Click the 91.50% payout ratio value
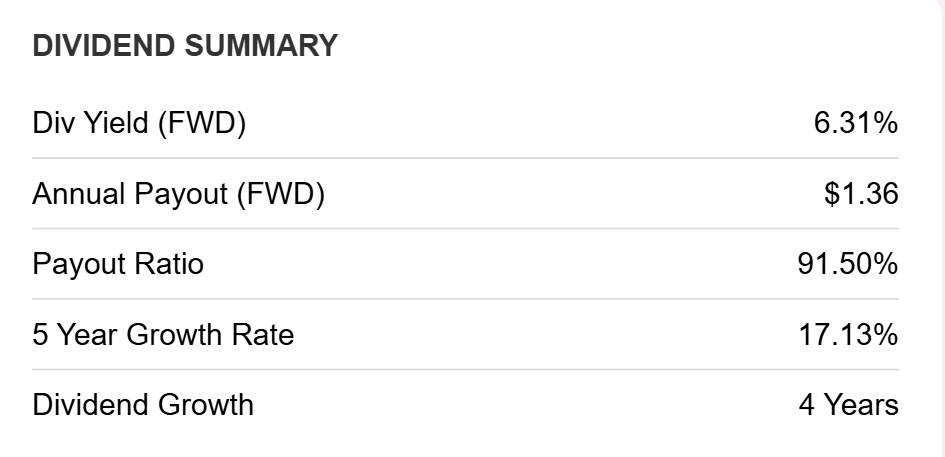945x457 pixels. (x=848, y=264)
